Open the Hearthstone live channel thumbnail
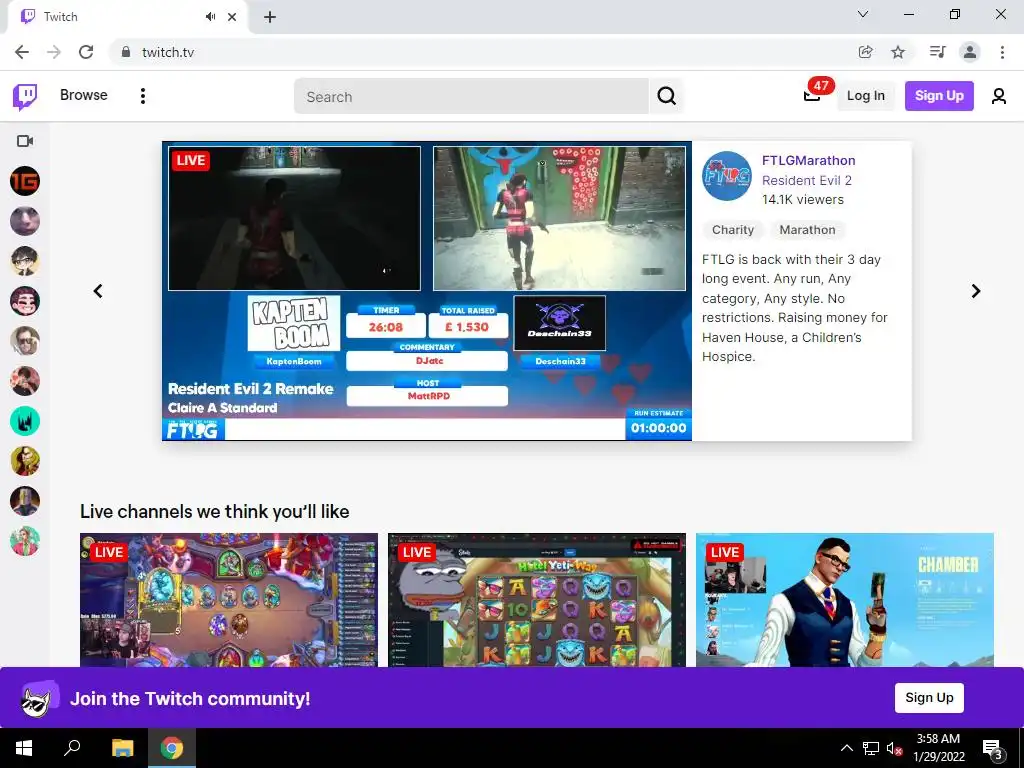 (229, 600)
